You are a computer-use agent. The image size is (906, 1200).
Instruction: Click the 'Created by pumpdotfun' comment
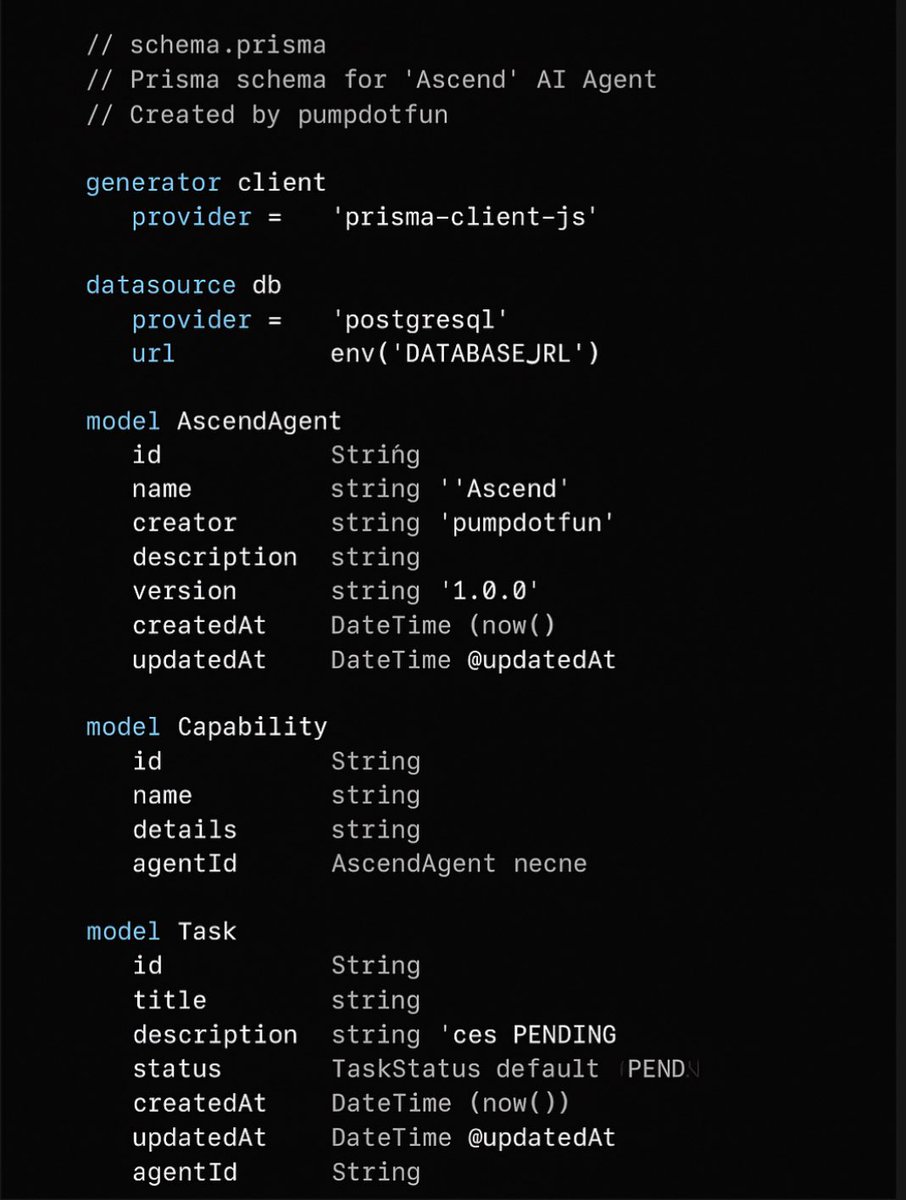coord(267,115)
